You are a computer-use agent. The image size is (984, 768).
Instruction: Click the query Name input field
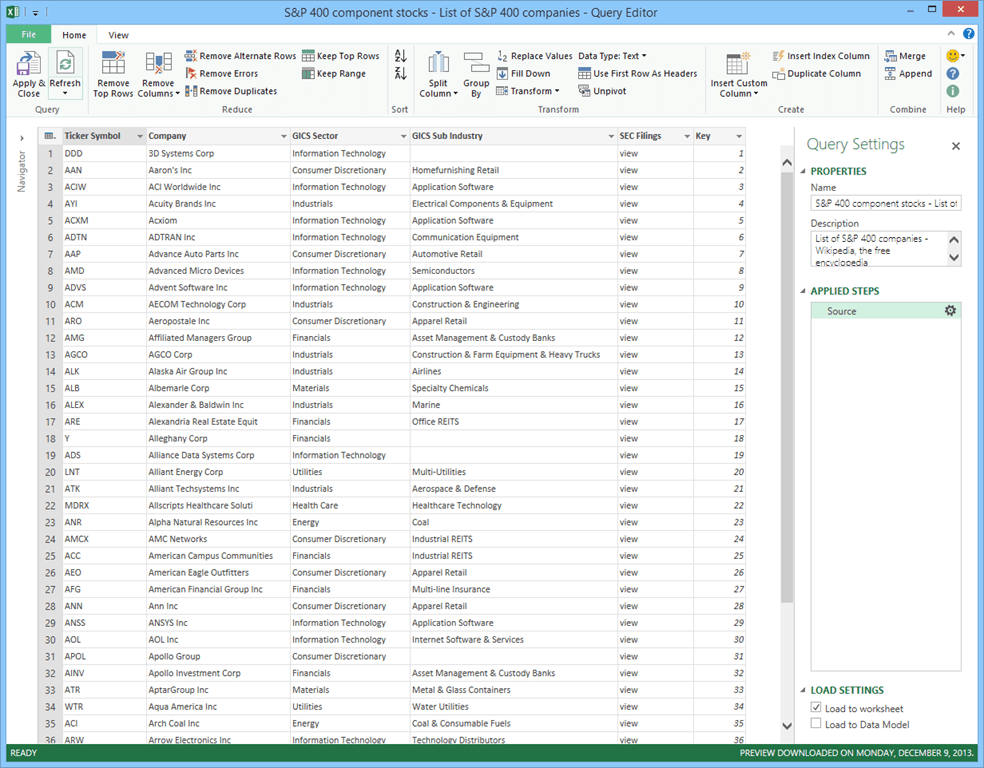coord(885,203)
